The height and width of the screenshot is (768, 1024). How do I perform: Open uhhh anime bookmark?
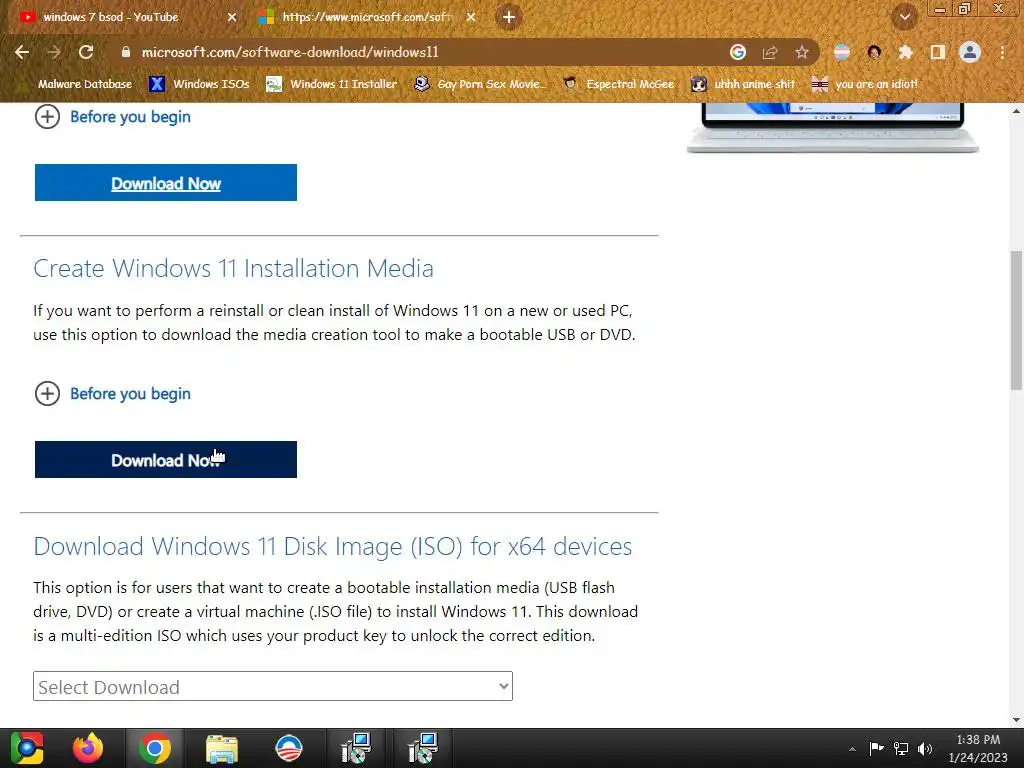744,84
